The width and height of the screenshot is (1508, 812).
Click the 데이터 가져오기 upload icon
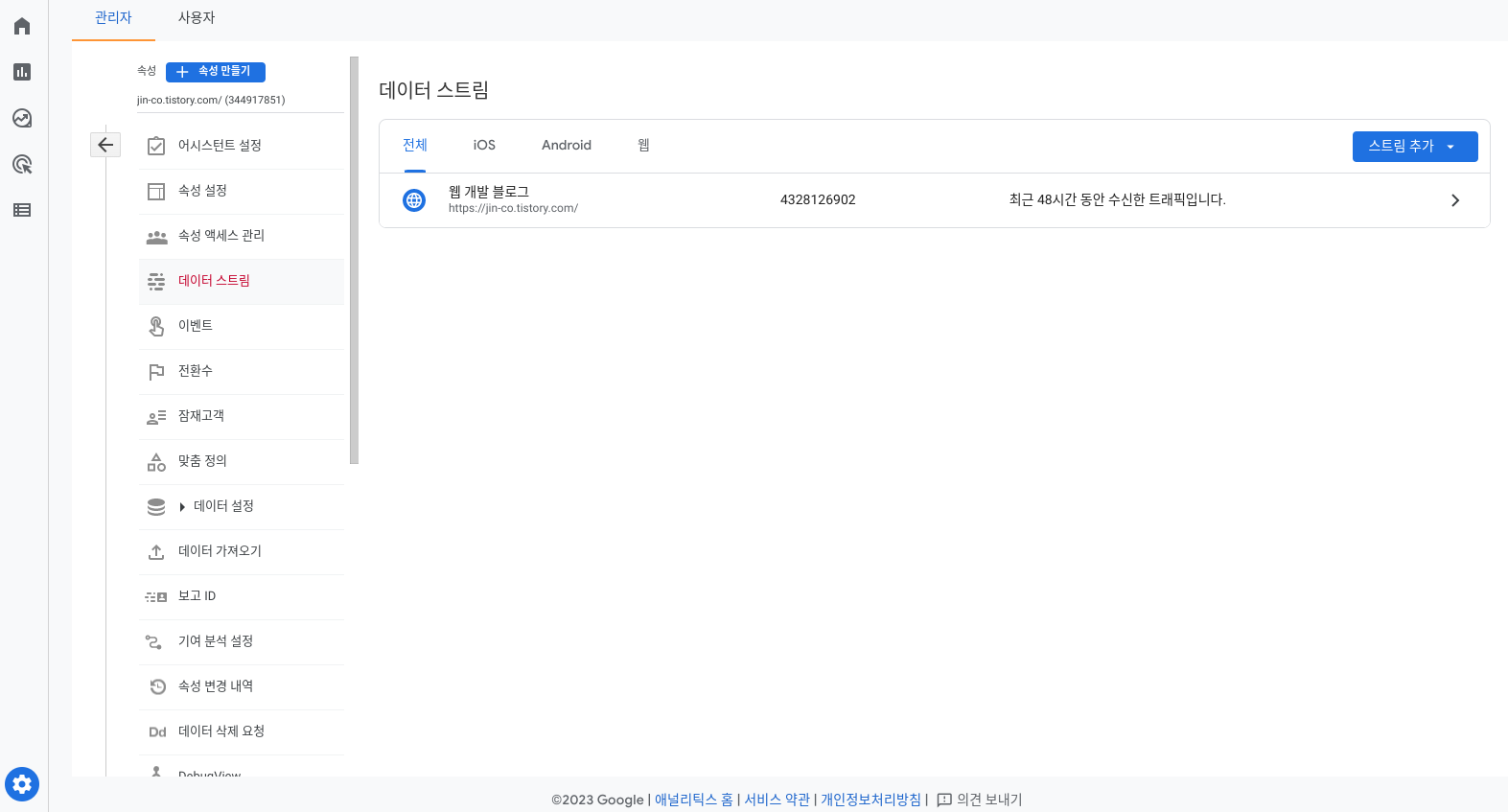pos(156,551)
